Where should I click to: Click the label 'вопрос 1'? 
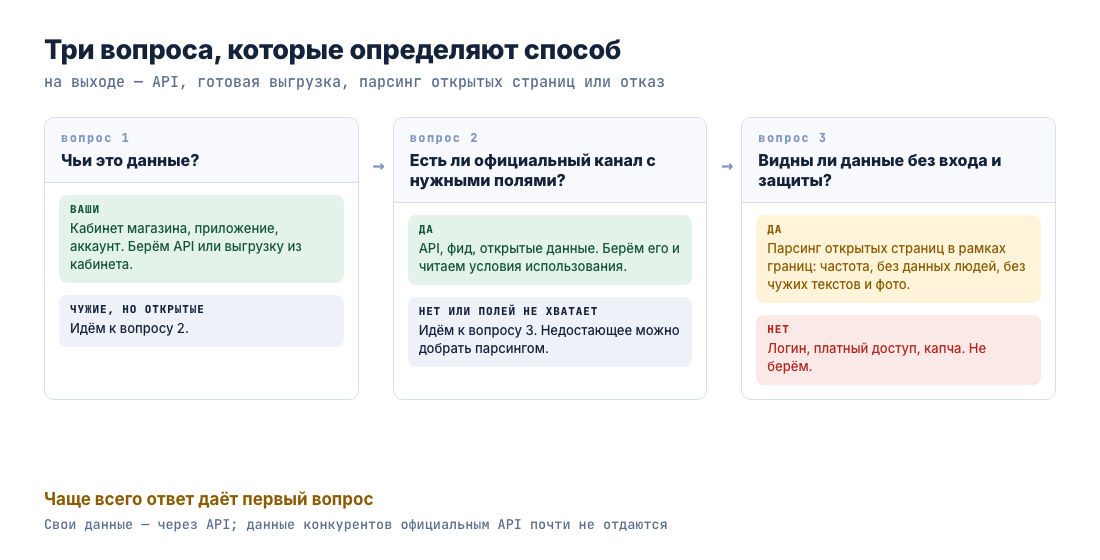click(95, 138)
